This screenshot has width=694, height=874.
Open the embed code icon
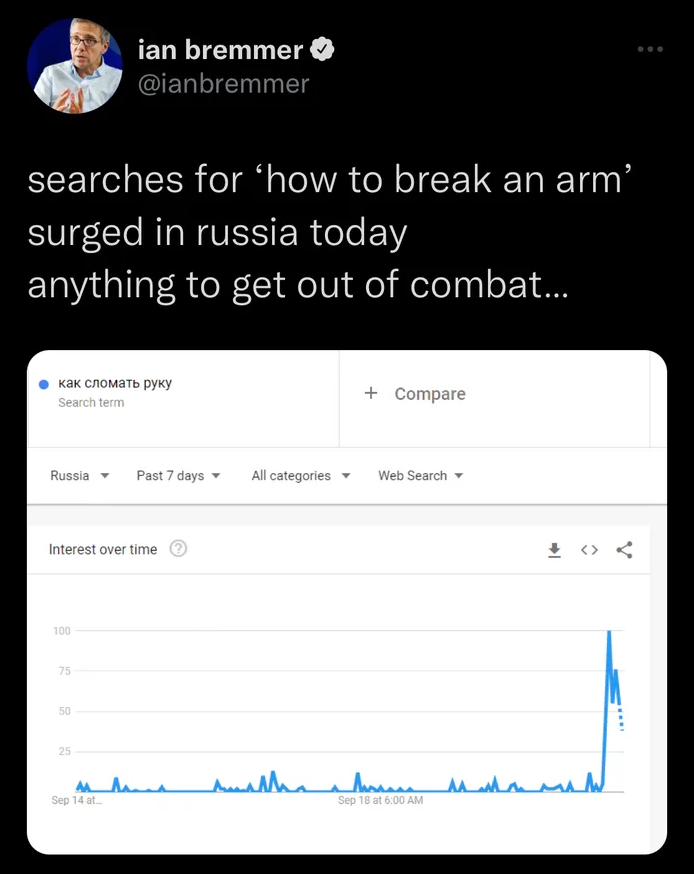click(x=590, y=549)
